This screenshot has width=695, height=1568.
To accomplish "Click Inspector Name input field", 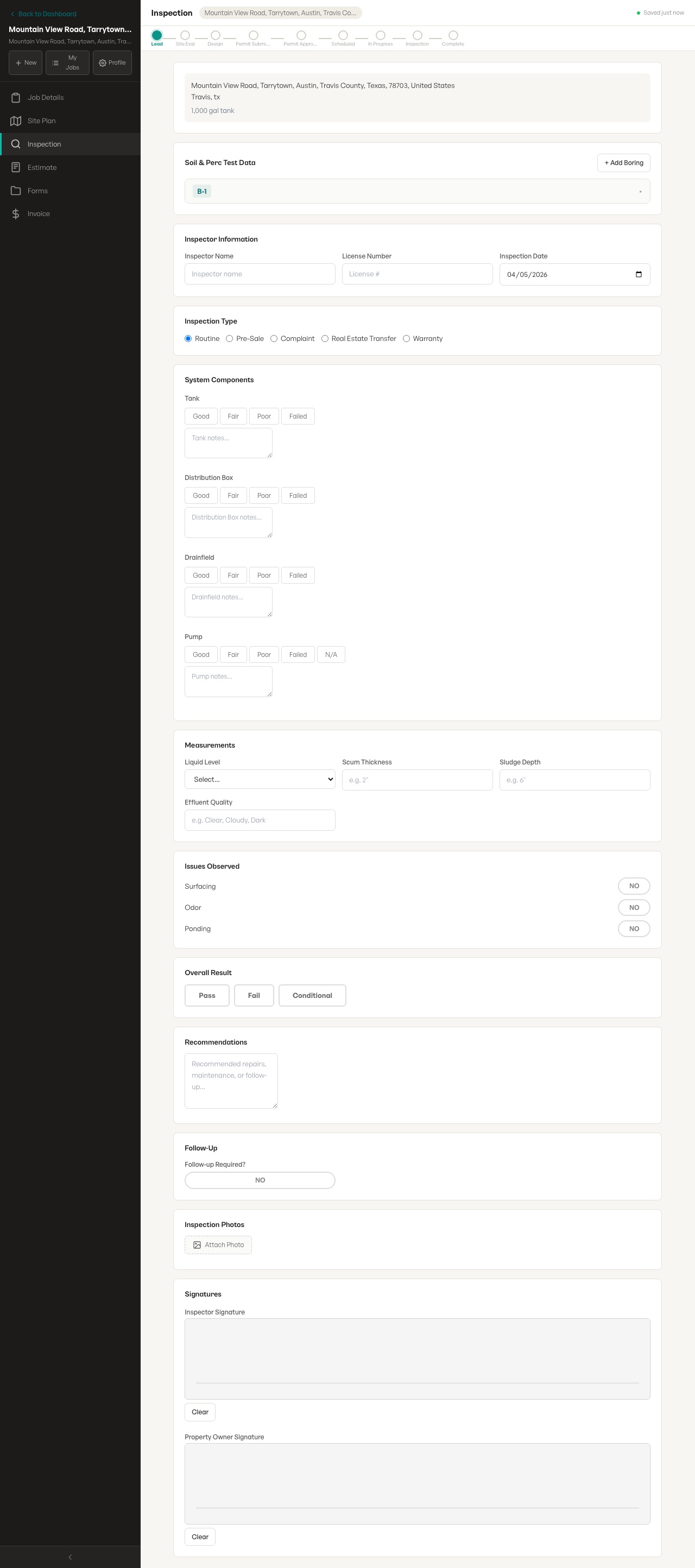I will click(x=260, y=274).
